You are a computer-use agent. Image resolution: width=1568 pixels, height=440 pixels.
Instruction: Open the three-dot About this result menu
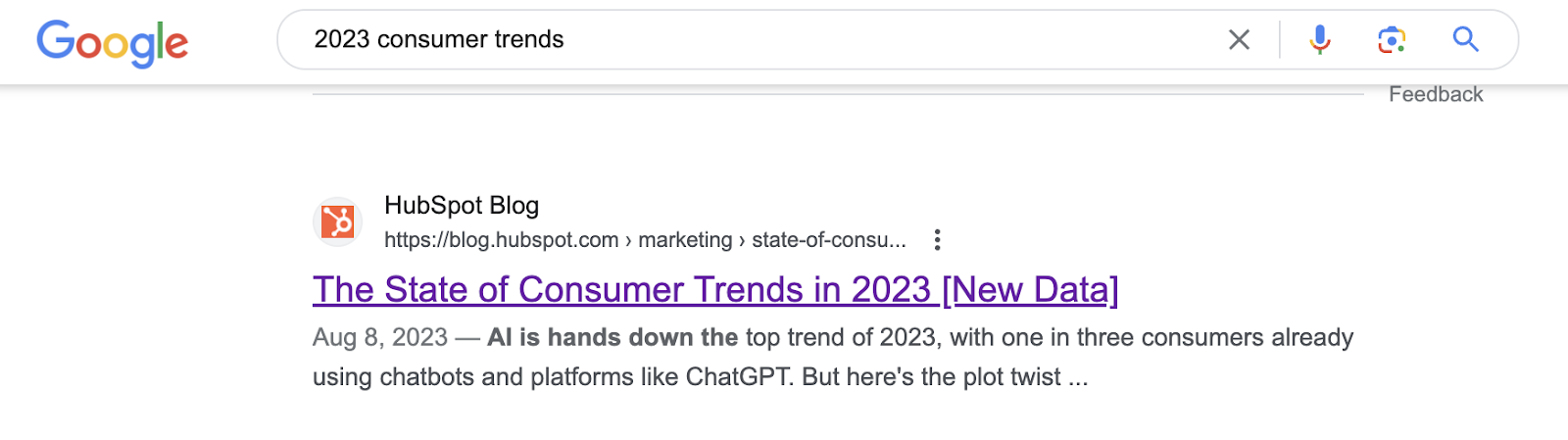[938, 240]
